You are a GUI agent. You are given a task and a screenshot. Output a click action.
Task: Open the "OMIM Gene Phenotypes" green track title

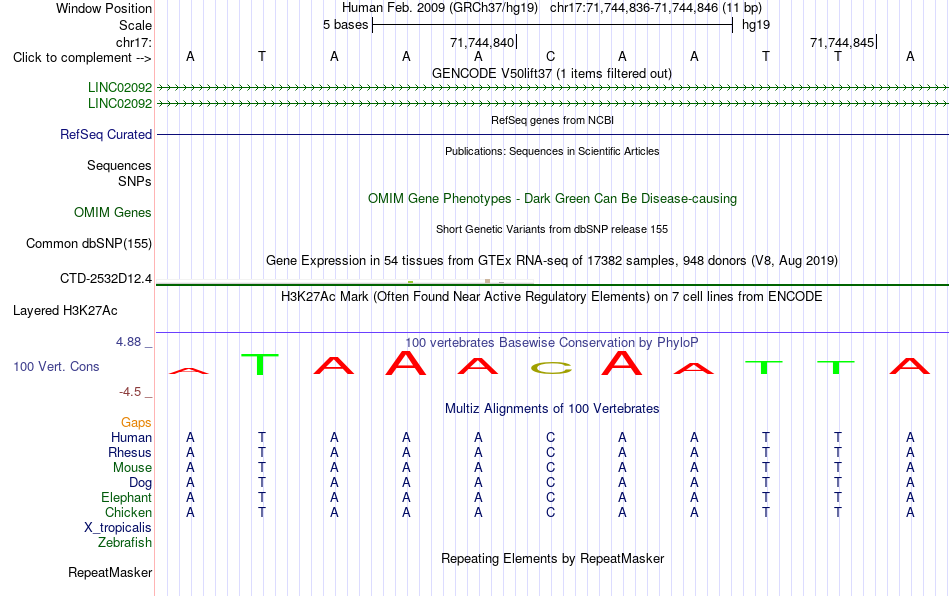pos(553,199)
